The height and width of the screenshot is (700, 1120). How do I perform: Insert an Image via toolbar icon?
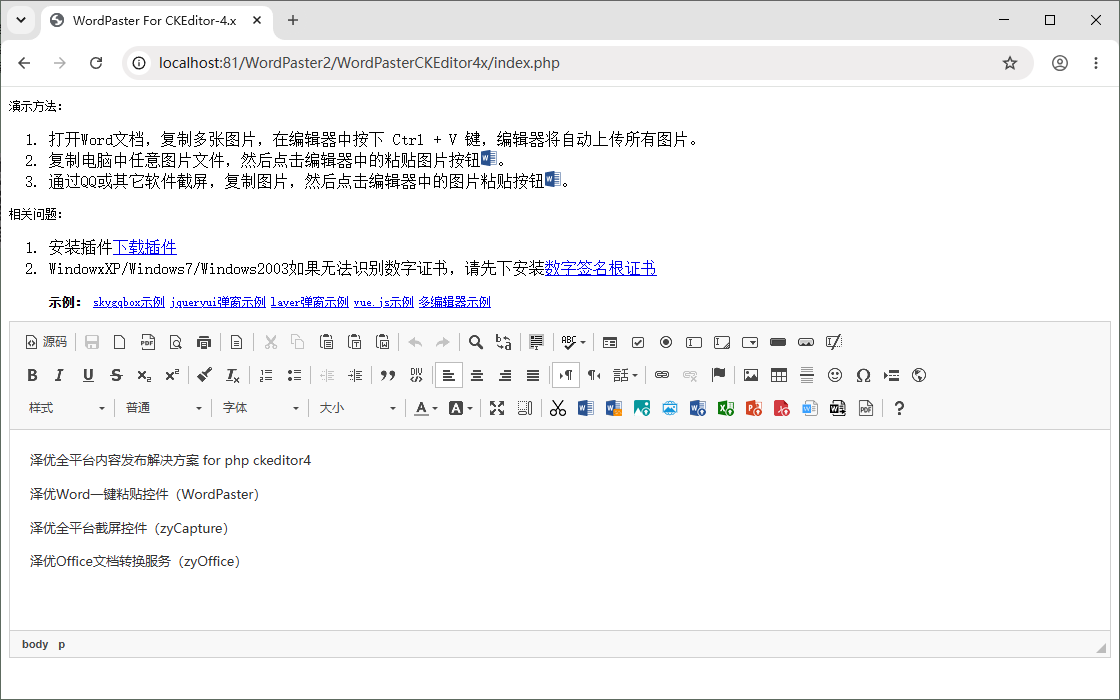[x=751, y=375]
